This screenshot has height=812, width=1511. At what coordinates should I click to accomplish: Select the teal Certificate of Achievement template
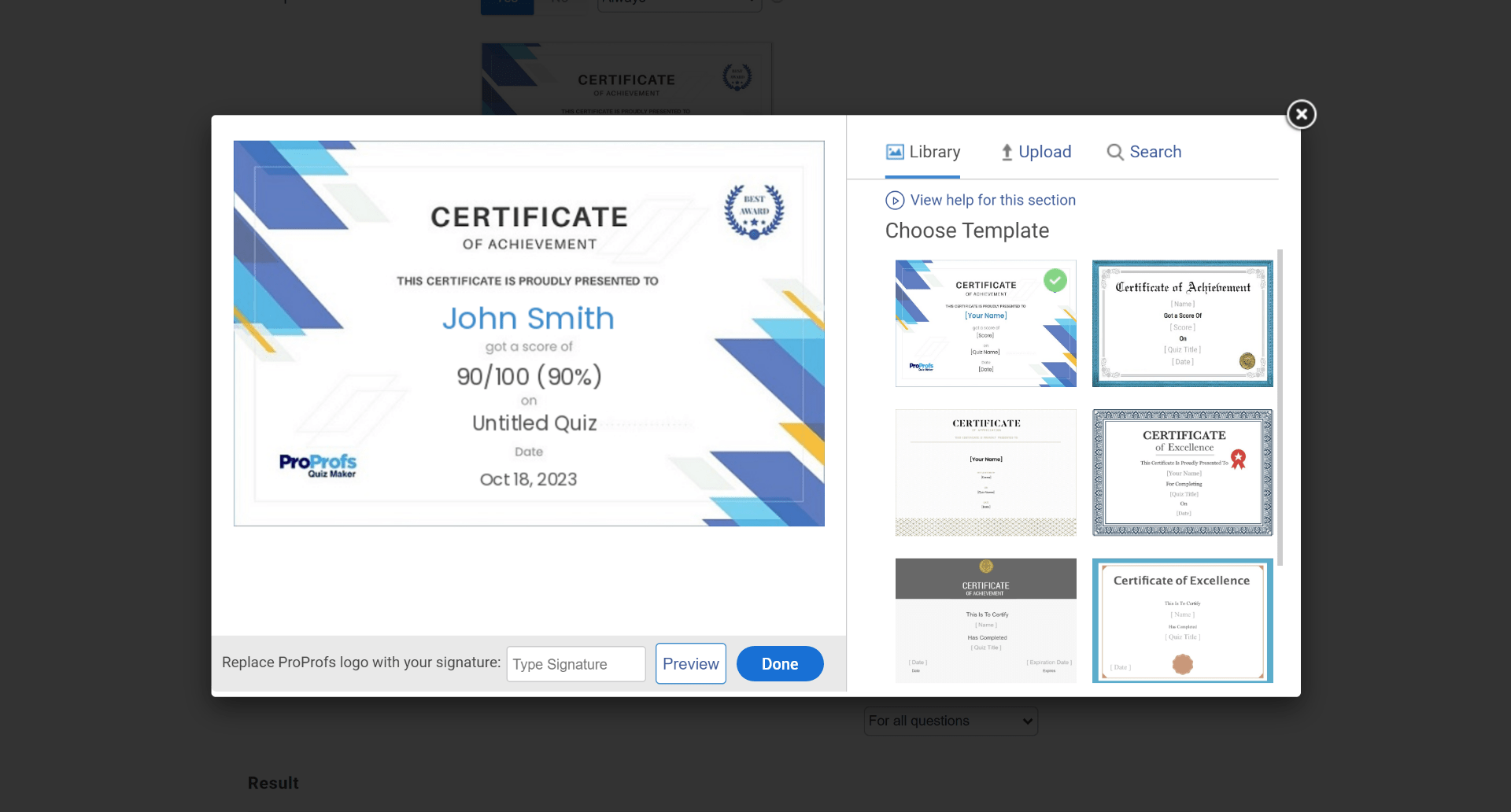coord(1182,323)
